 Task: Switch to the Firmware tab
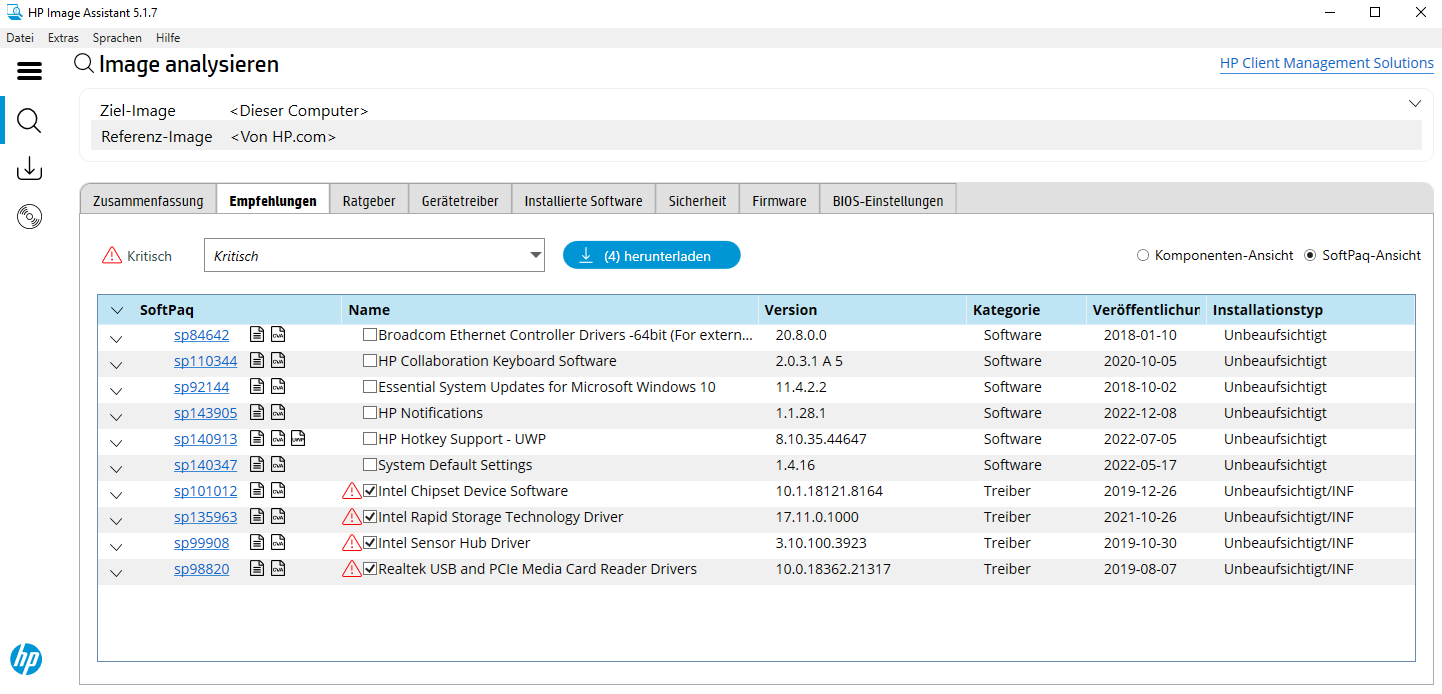click(x=779, y=200)
